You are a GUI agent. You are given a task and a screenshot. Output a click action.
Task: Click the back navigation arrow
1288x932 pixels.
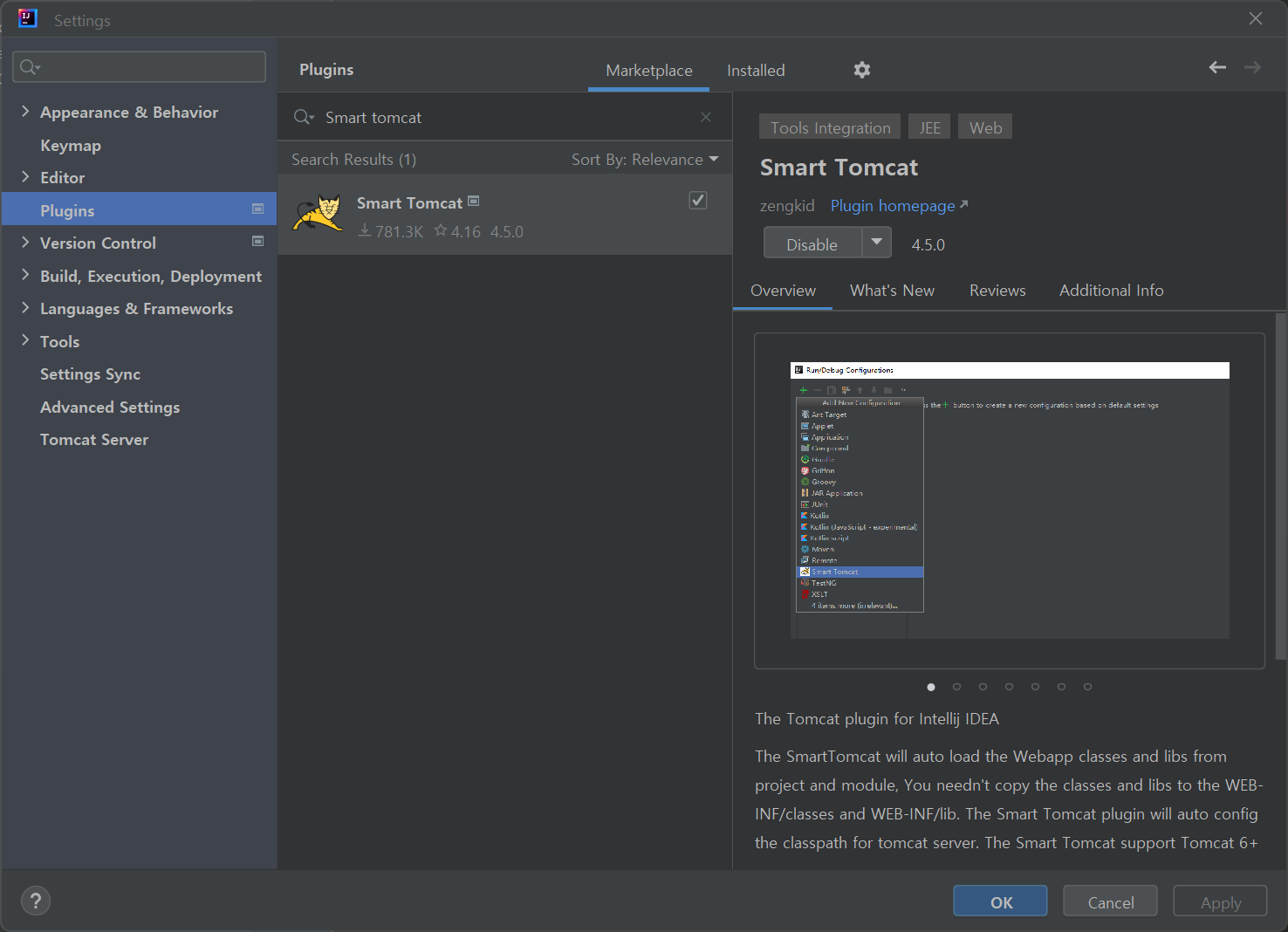point(1216,67)
